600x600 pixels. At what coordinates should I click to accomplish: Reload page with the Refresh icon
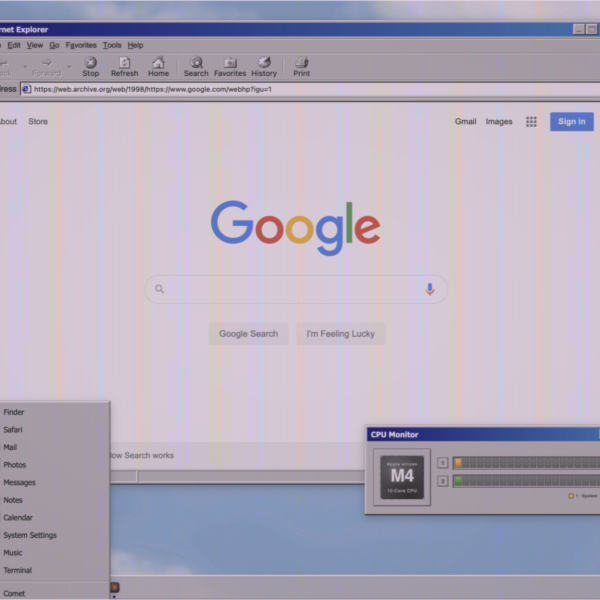click(124, 67)
